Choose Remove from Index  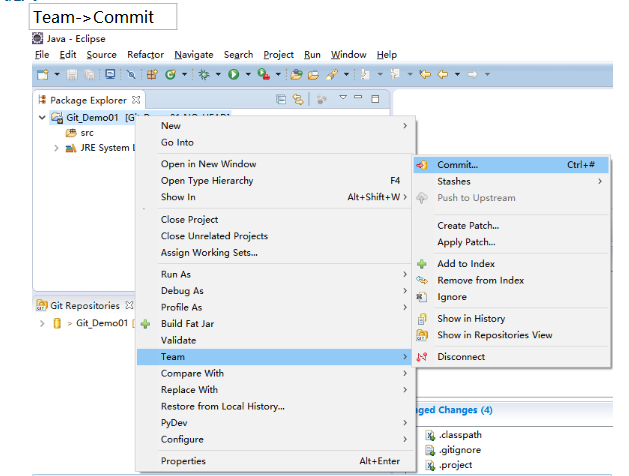coord(511,280)
